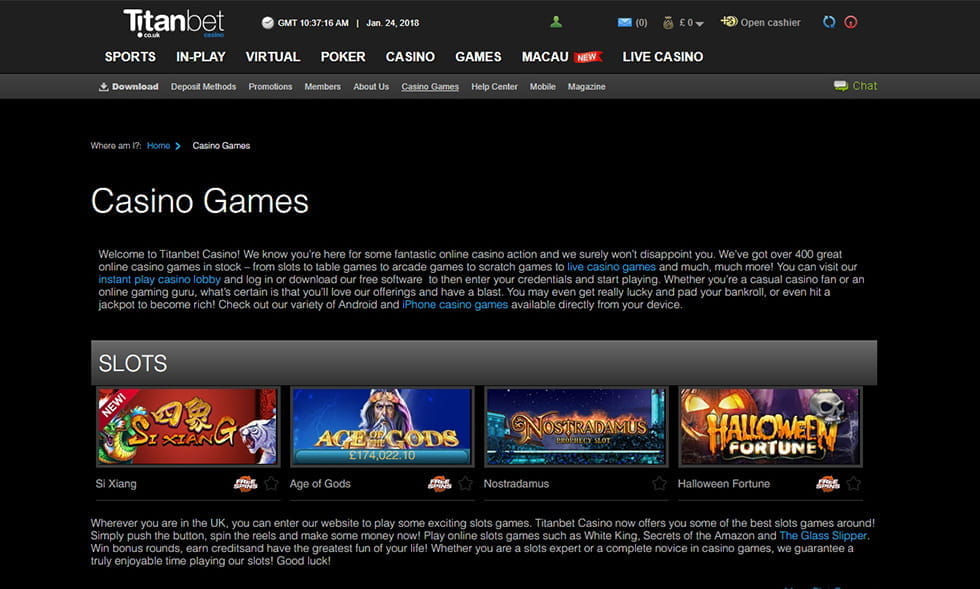This screenshot has width=980, height=589.
Task: Click the Nostradamus game title
Action: pyautogui.click(x=516, y=484)
